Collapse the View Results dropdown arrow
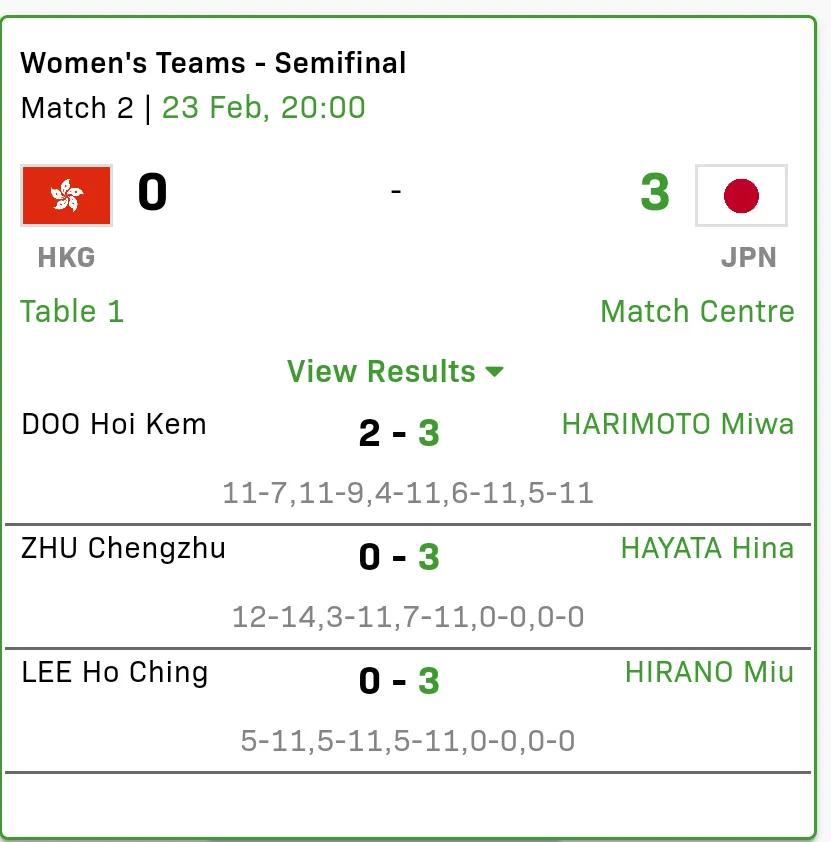831x842 pixels. point(494,371)
